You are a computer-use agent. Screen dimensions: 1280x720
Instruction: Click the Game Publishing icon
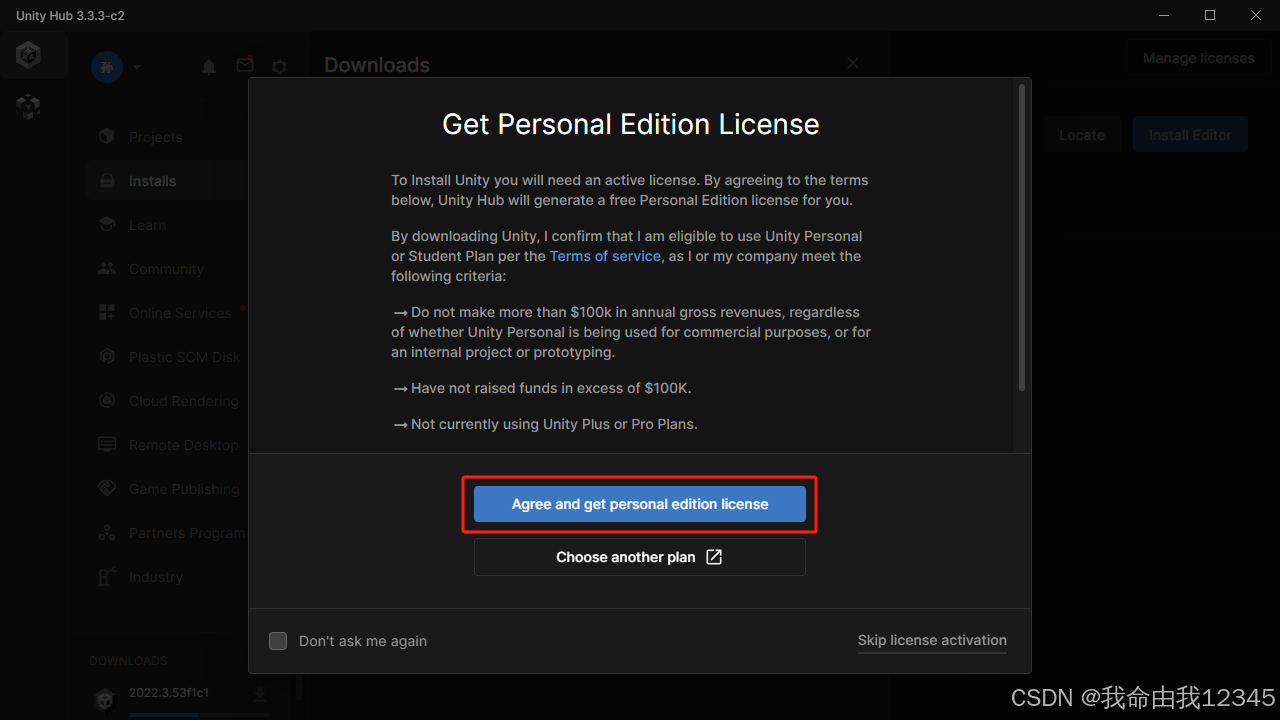tap(107, 489)
